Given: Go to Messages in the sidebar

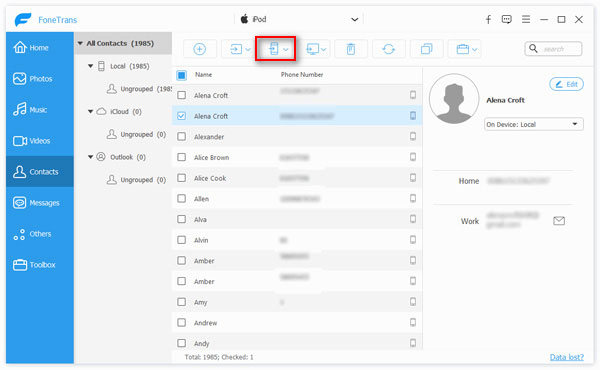Looking at the screenshot, I should [40, 203].
